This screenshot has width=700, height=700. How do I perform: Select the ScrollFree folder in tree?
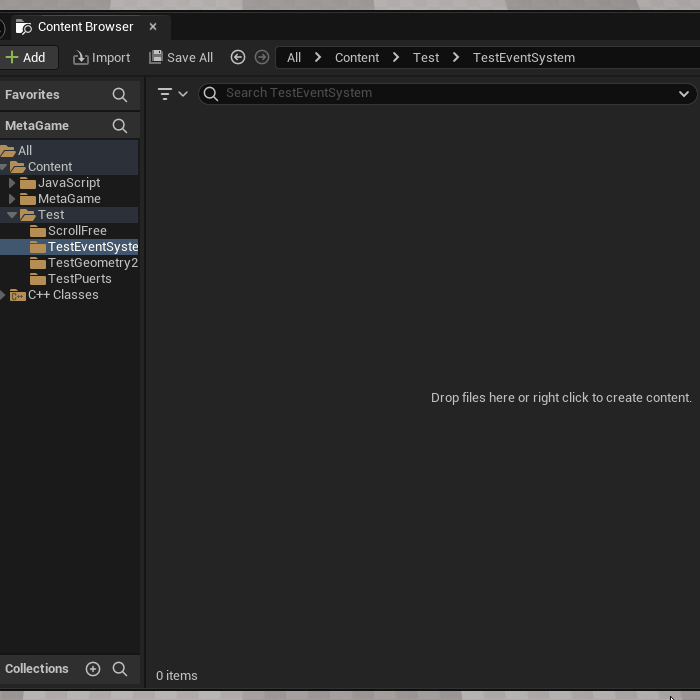point(76,231)
